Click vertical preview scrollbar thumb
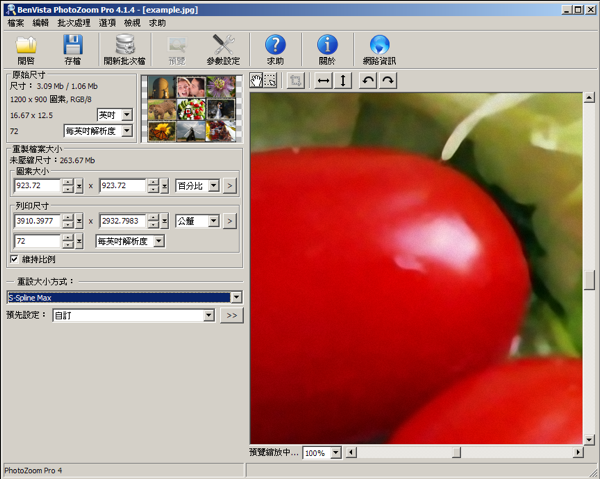This screenshot has height=479, width=600. 589,280
